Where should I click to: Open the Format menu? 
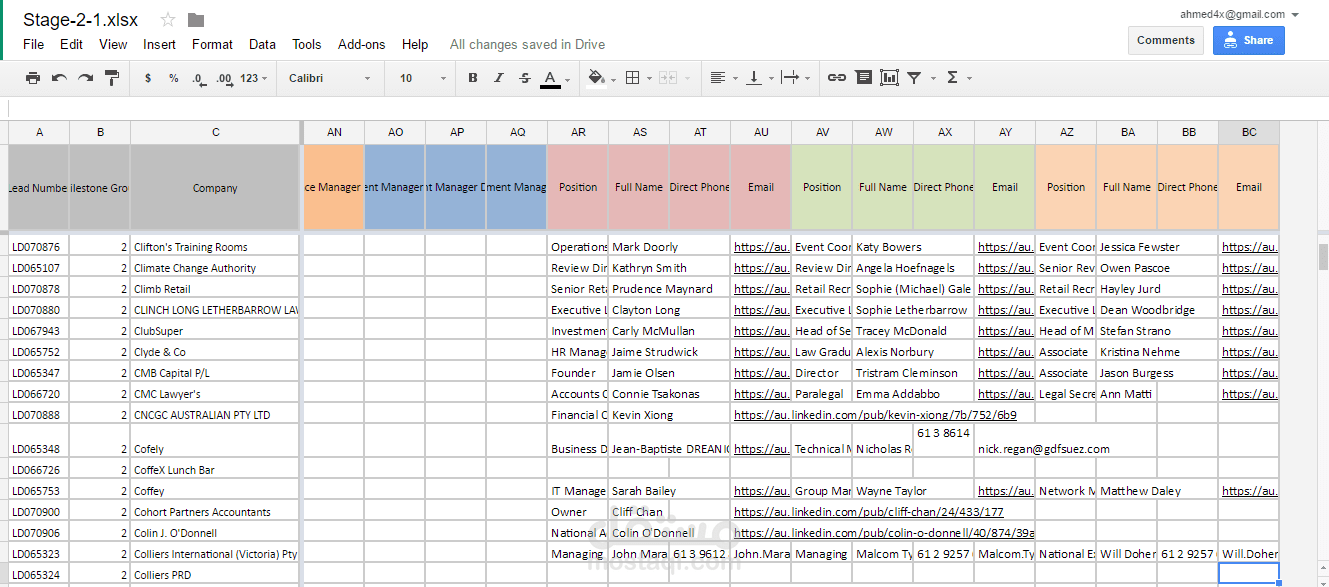[x=212, y=44]
